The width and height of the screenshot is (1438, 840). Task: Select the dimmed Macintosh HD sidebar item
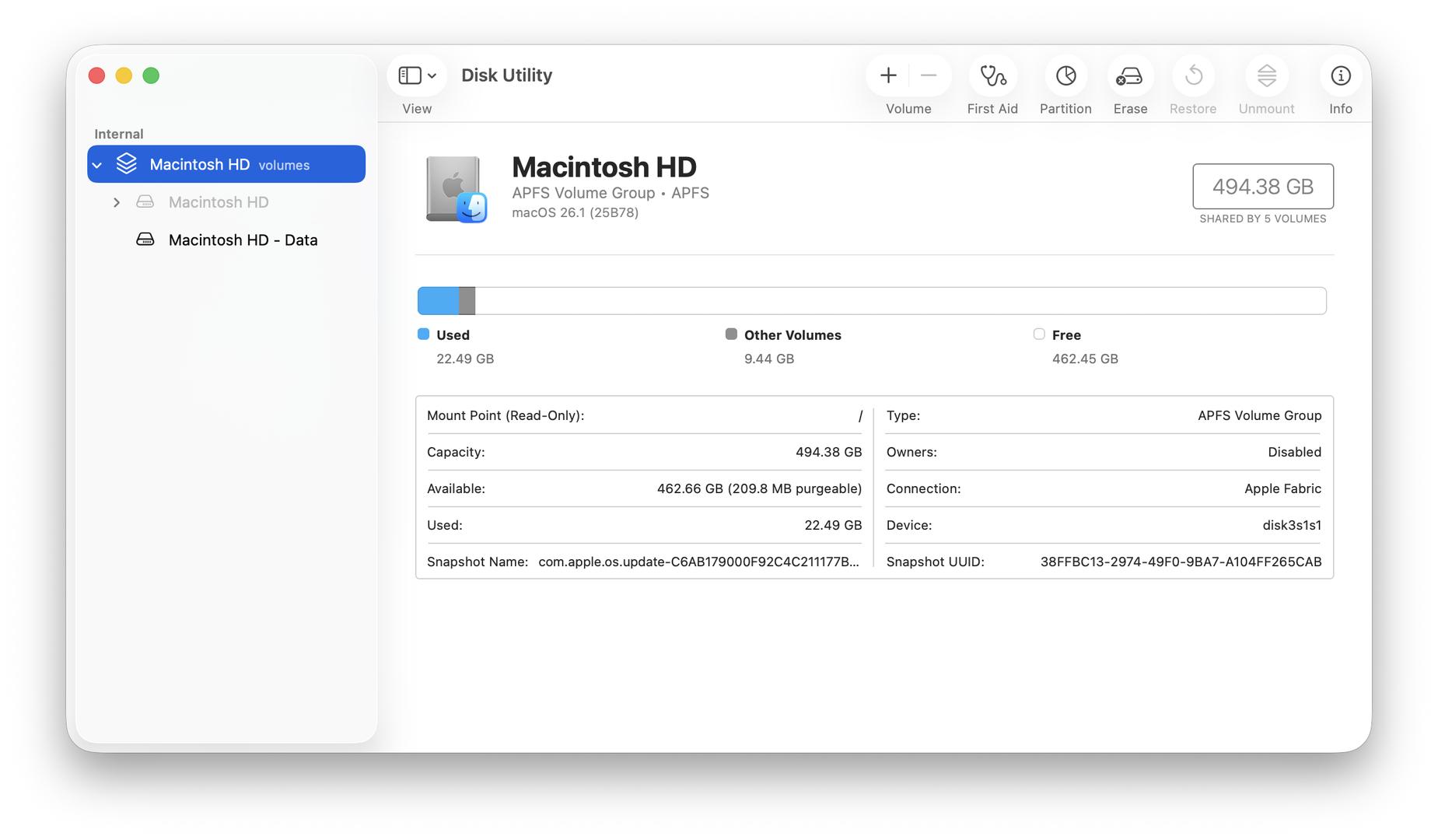pos(219,202)
